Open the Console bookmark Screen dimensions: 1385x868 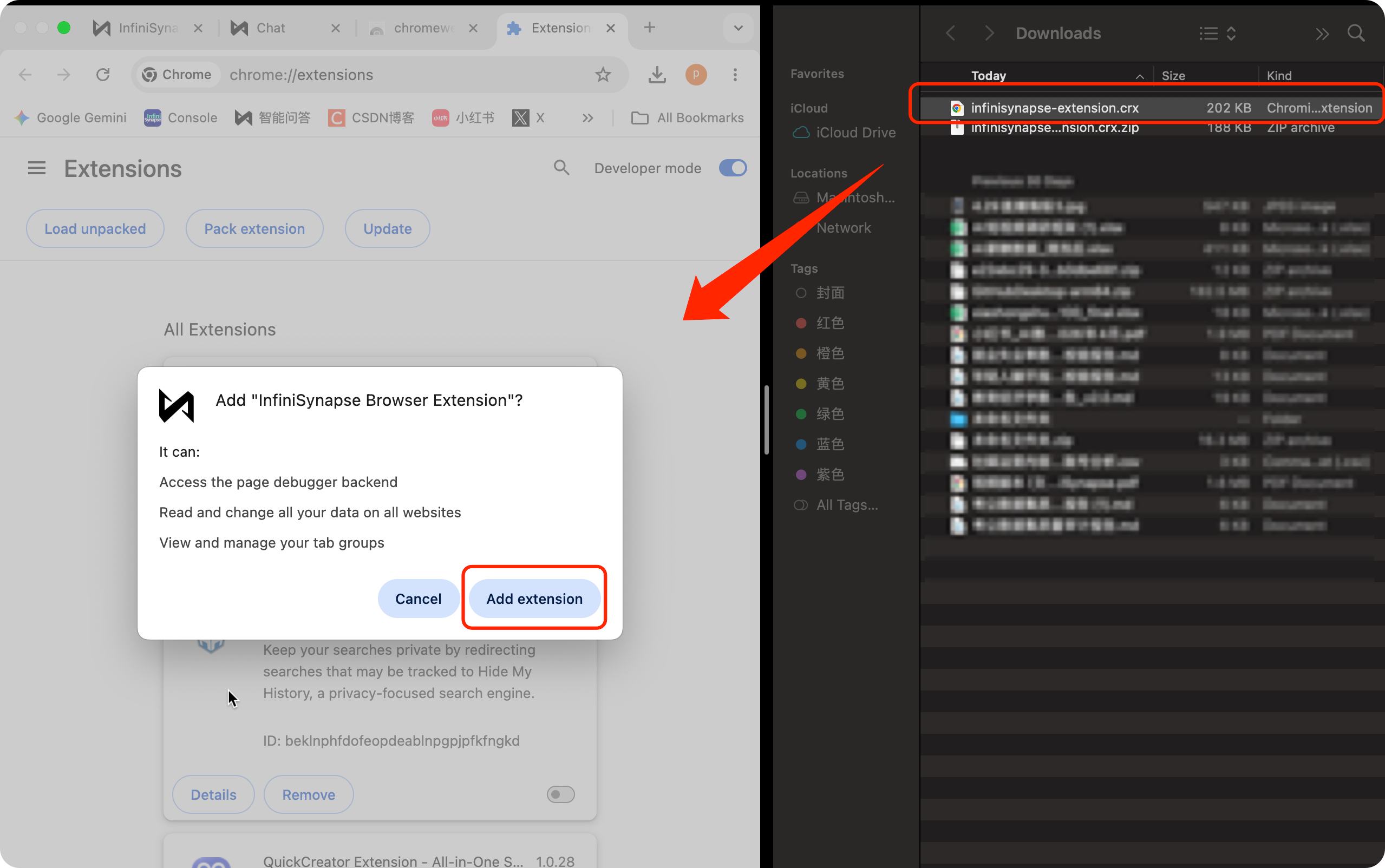point(181,117)
